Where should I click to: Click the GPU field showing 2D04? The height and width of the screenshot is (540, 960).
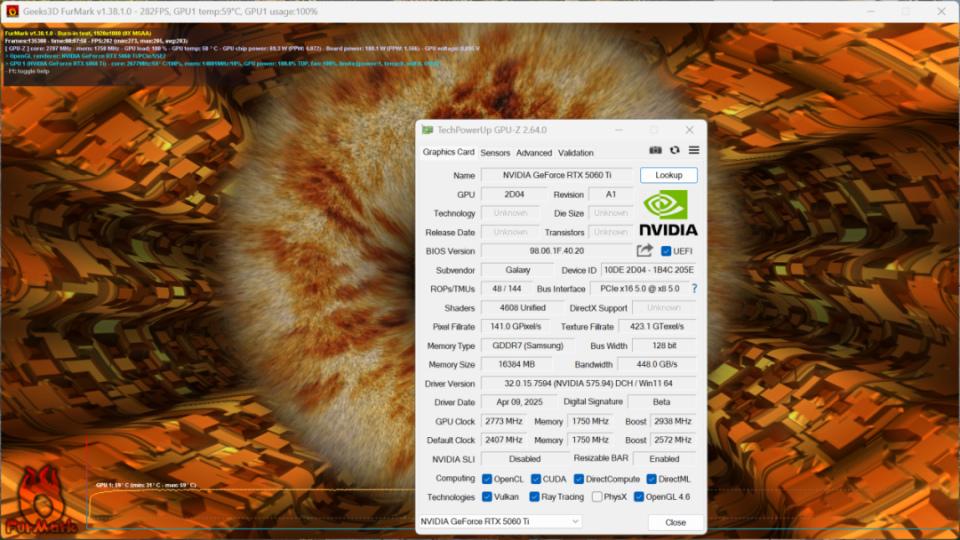(514, 194)
